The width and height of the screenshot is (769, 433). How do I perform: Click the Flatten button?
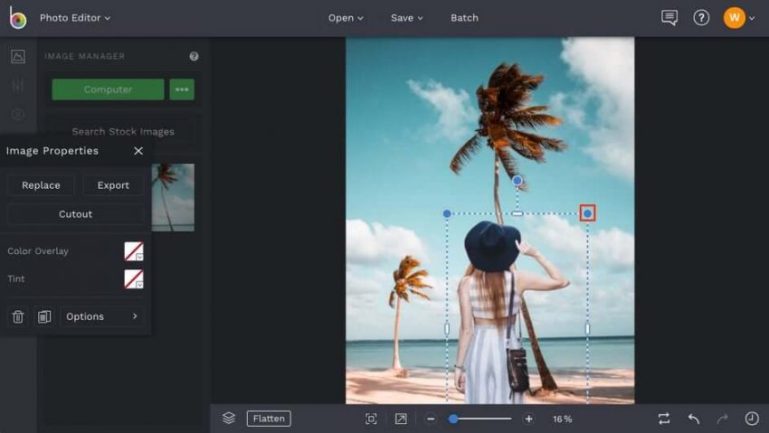[269, 419]
